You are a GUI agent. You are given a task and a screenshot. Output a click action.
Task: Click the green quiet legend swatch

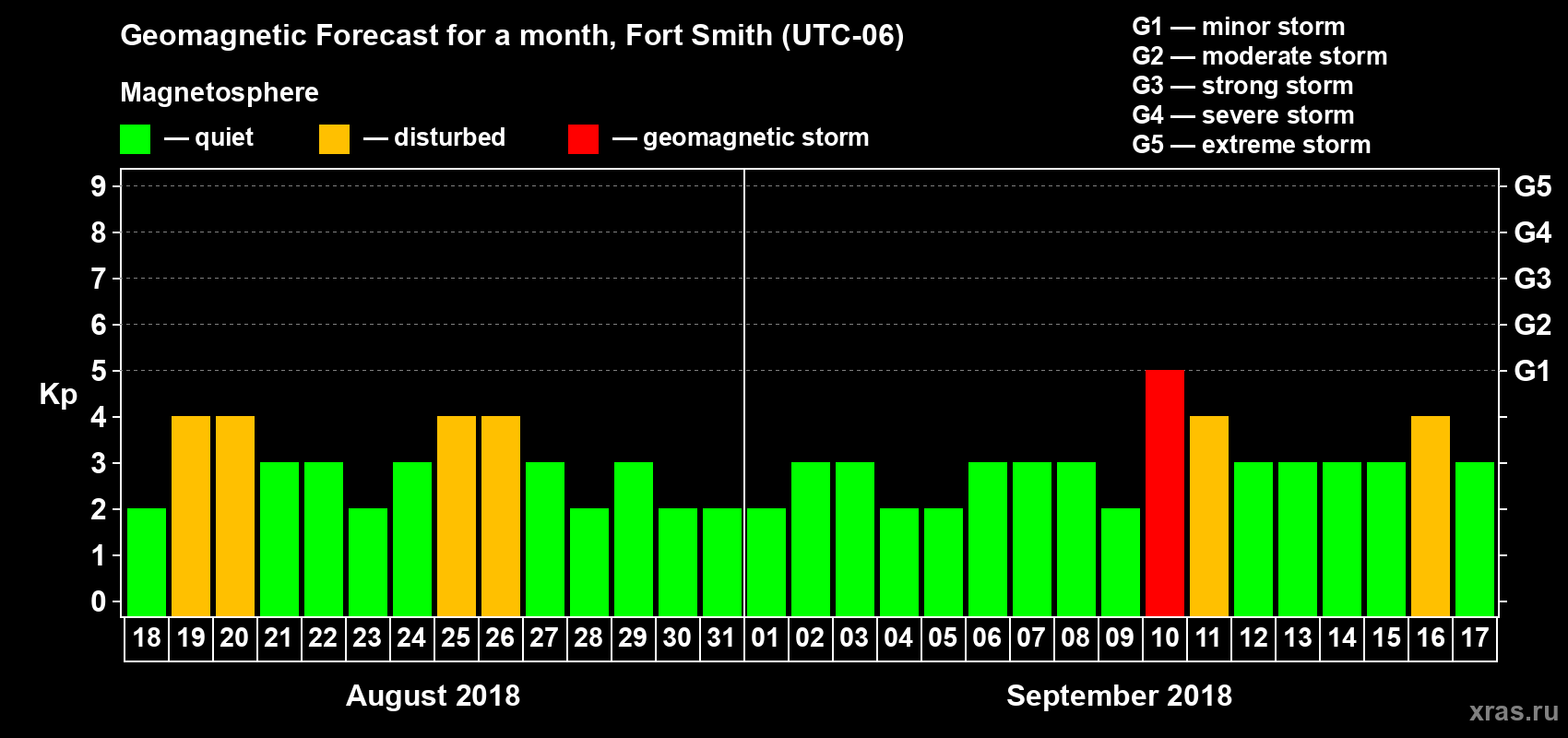[136, 139]
